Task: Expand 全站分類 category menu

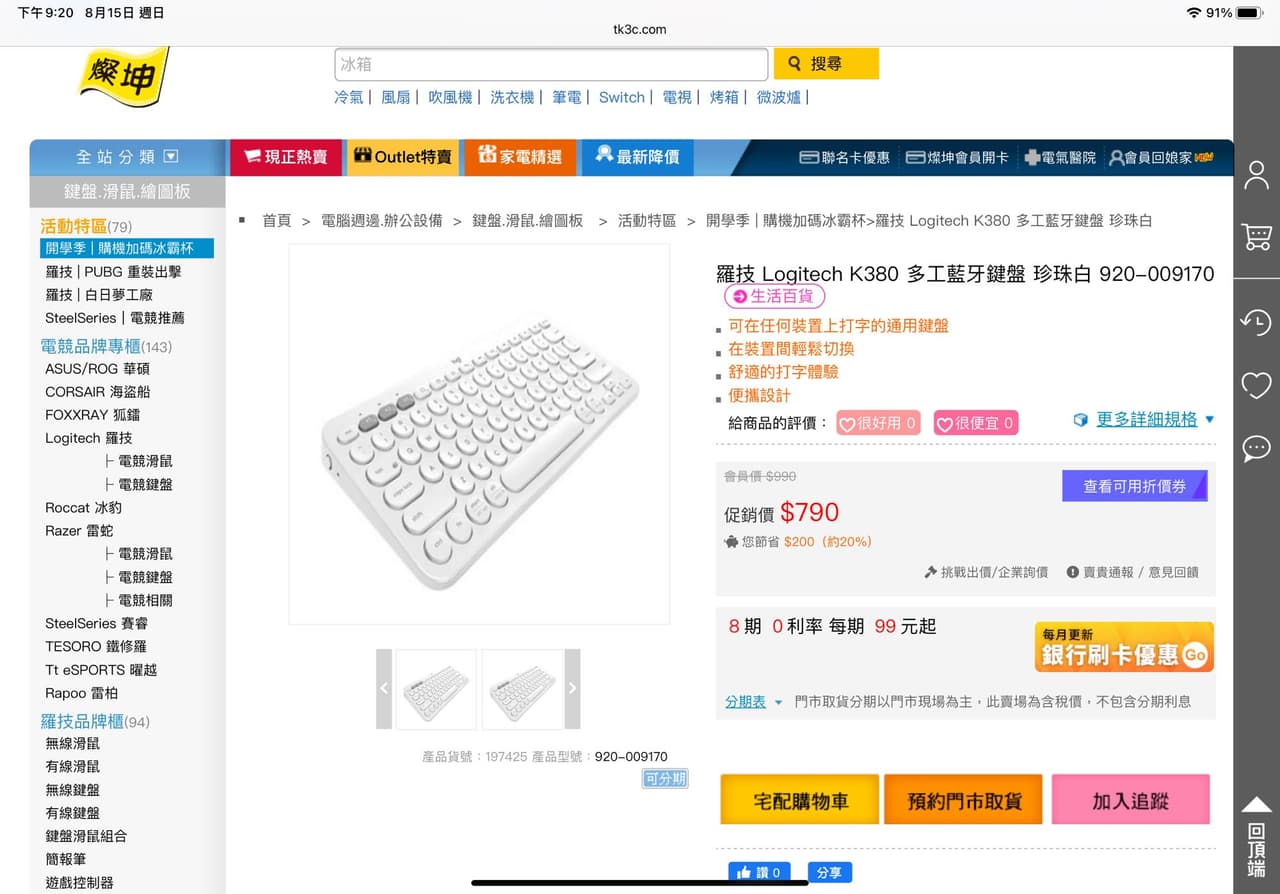Action: click(127, 157)
